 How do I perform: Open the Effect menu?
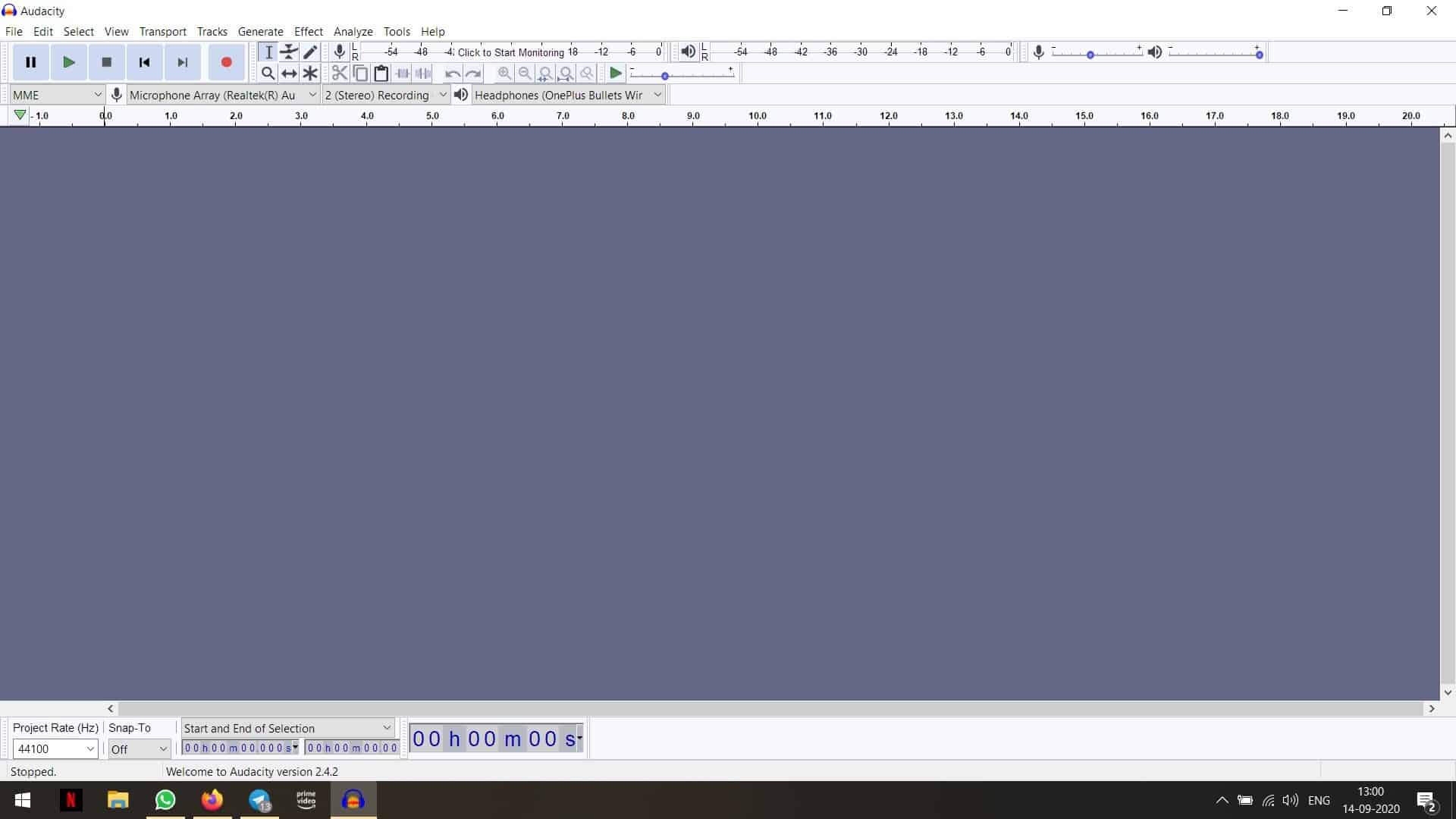(308, 32)
